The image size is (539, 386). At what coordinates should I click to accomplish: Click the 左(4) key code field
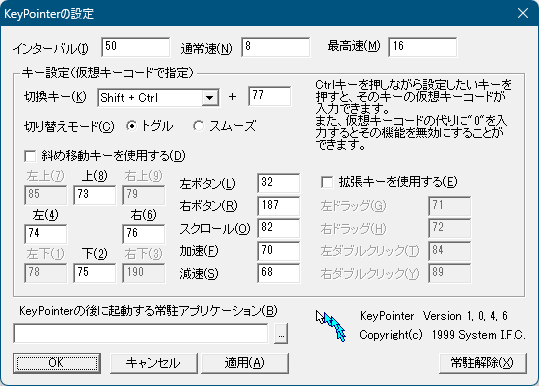(x=46, y=234)
